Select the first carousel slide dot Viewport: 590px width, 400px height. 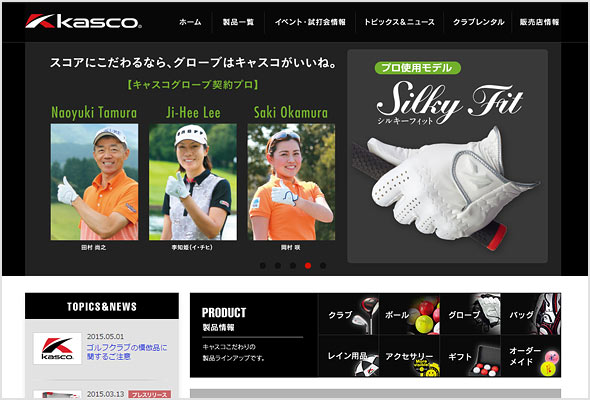click(263, 266)
